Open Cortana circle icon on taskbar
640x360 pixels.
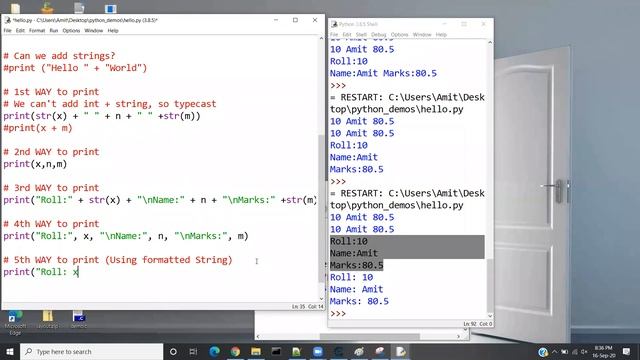click(173, 351)
